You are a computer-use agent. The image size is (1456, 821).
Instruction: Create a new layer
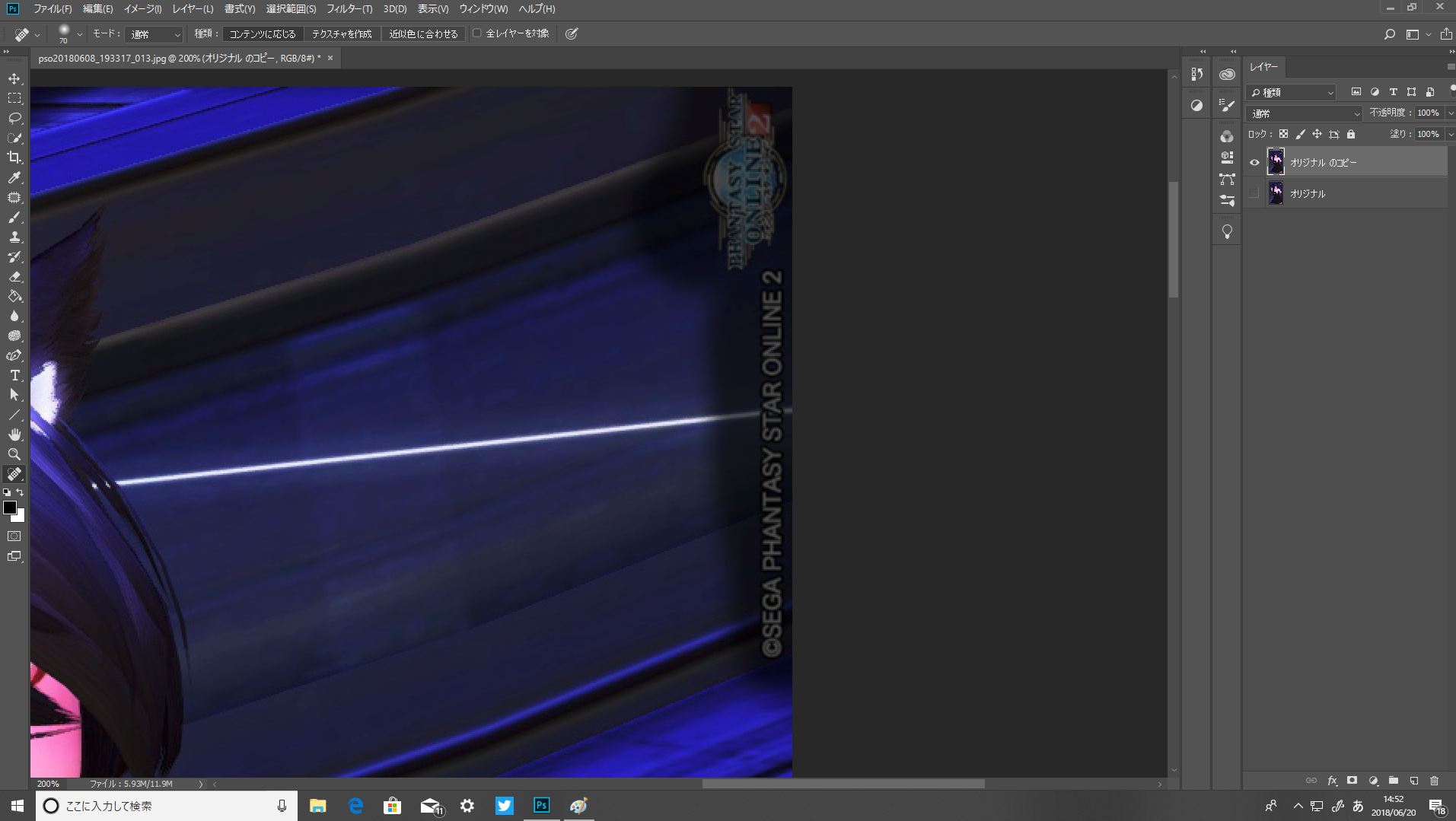pos(1414,781)
